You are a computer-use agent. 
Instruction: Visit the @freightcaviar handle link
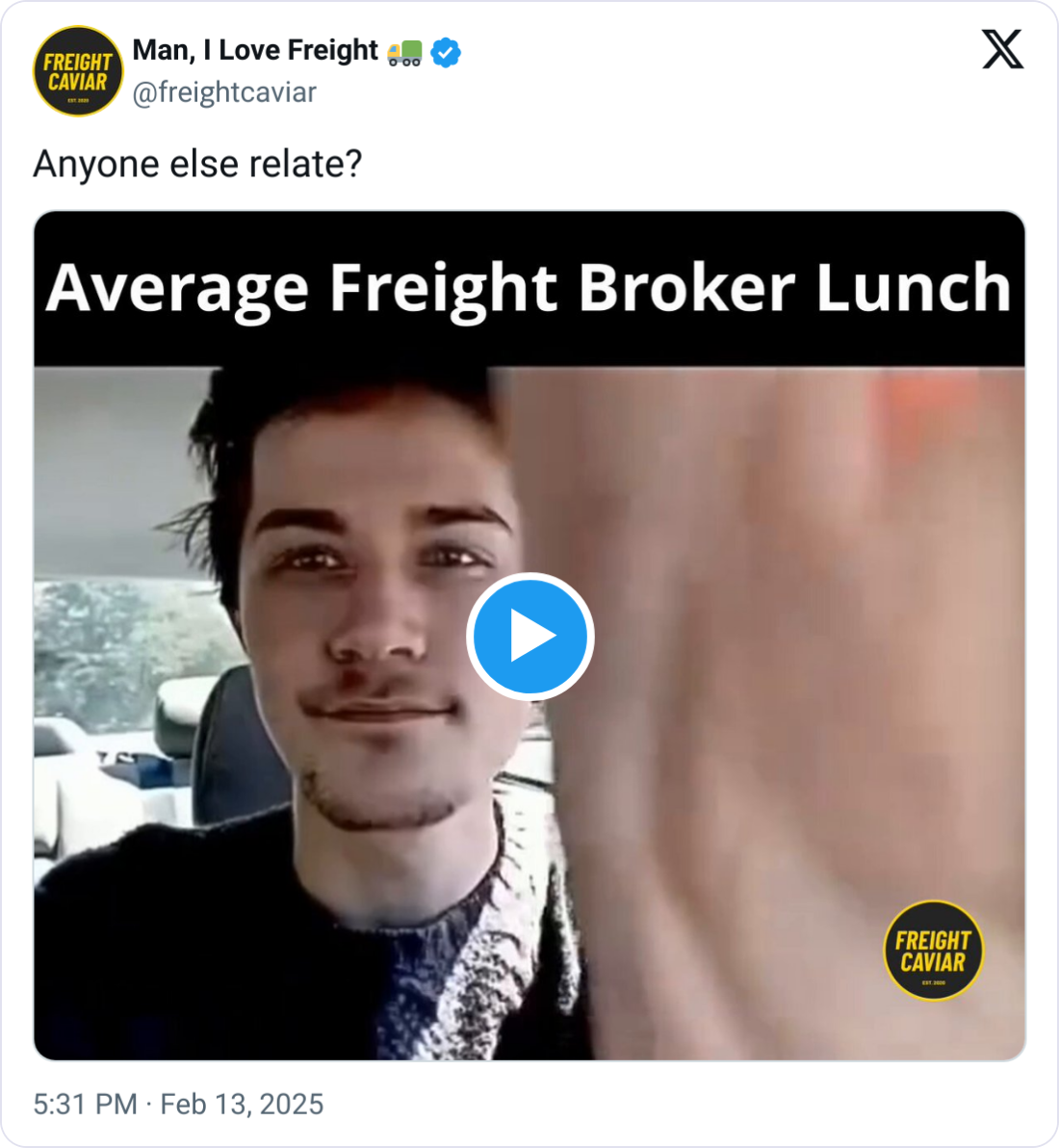224,93
